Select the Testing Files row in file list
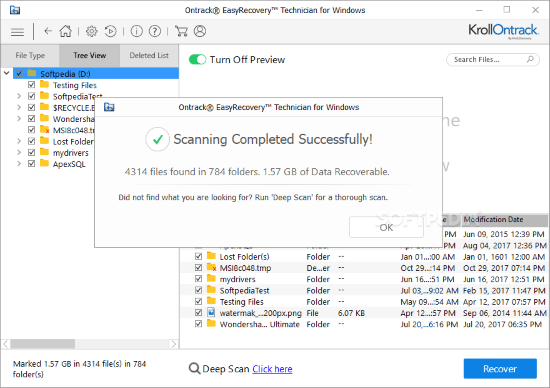Image resolution: width=550 pixels, height=388 pixels. (364, 302)
